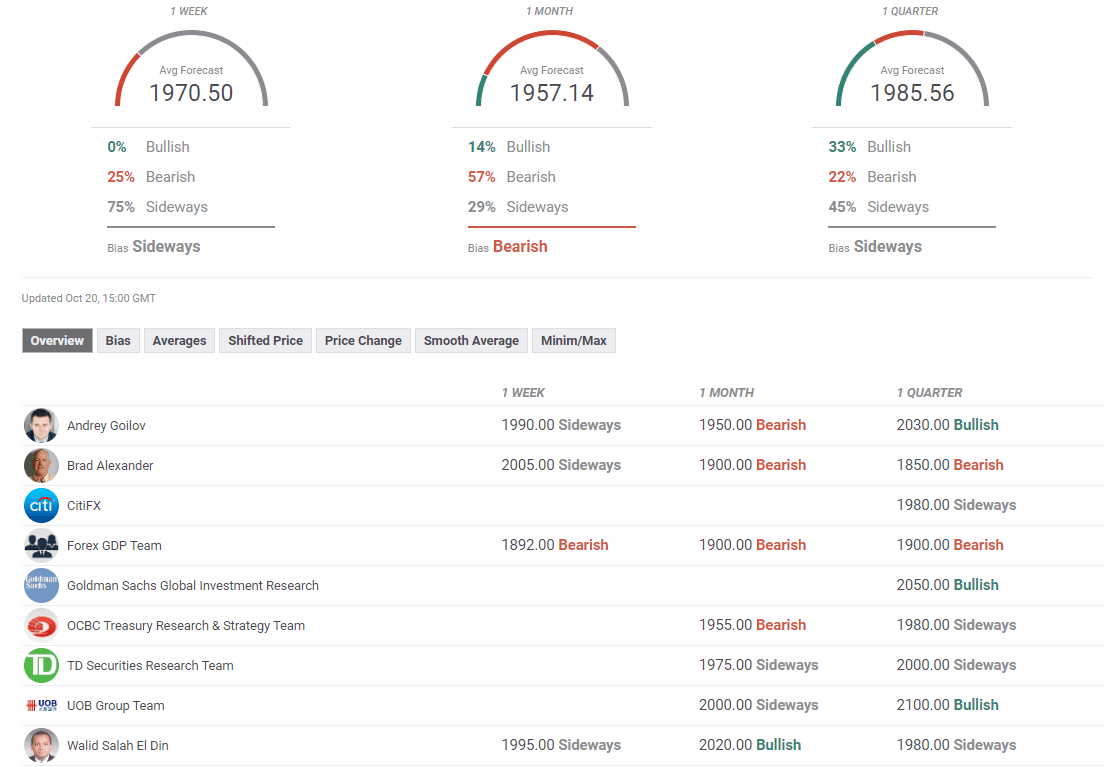Click the Goldman Sachs logo icon
The width and height of the screenshot is (1108, 767).
pos(41,586)
